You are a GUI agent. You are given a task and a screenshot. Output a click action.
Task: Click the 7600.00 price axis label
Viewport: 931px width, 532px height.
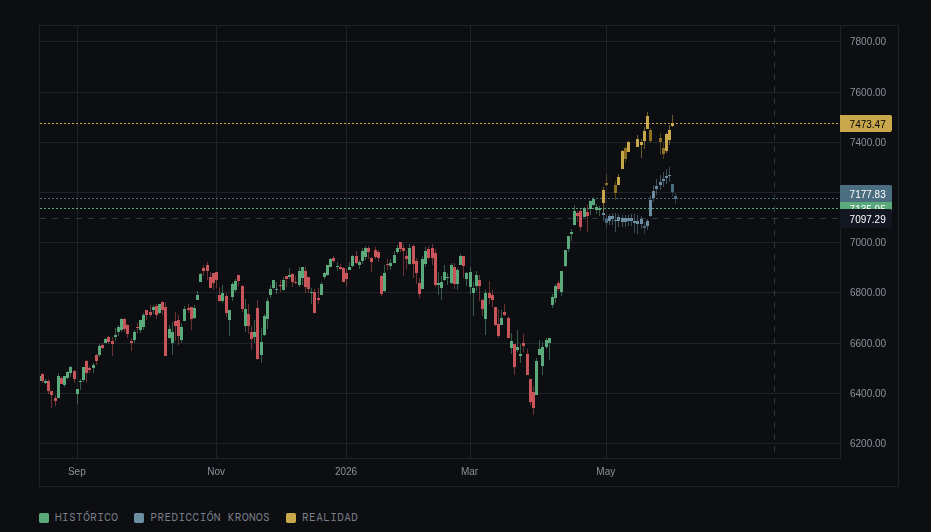click(867, 92)
